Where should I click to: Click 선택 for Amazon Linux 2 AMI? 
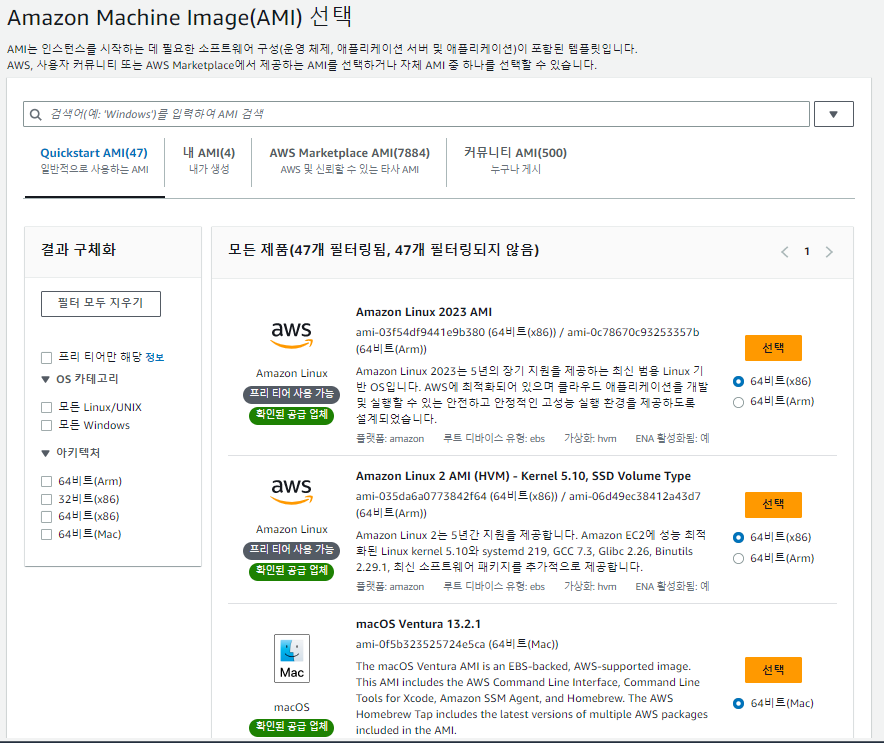click(x=773, y=505)
